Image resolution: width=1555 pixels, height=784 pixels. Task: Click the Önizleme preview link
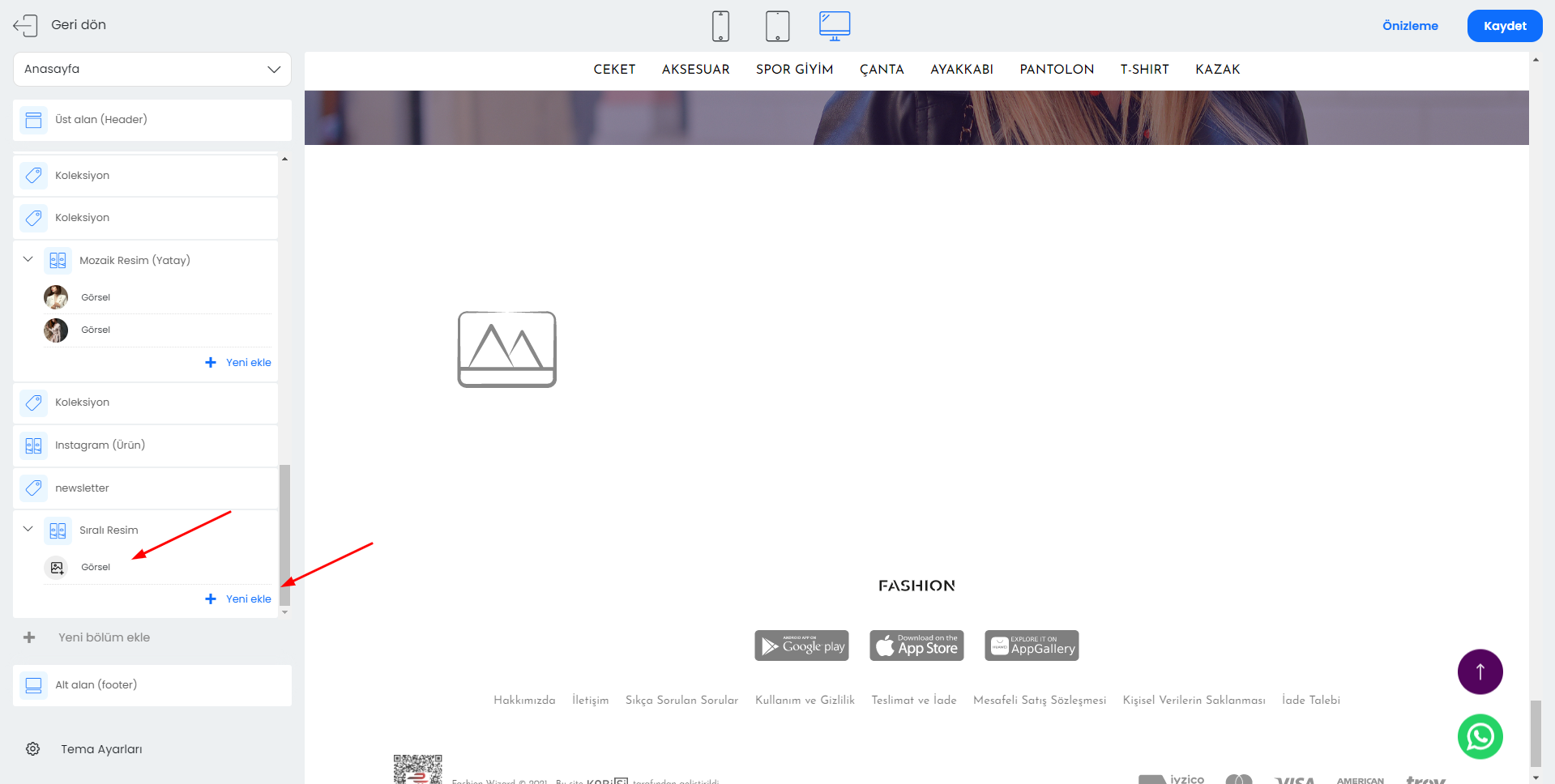coord(1410,26)
